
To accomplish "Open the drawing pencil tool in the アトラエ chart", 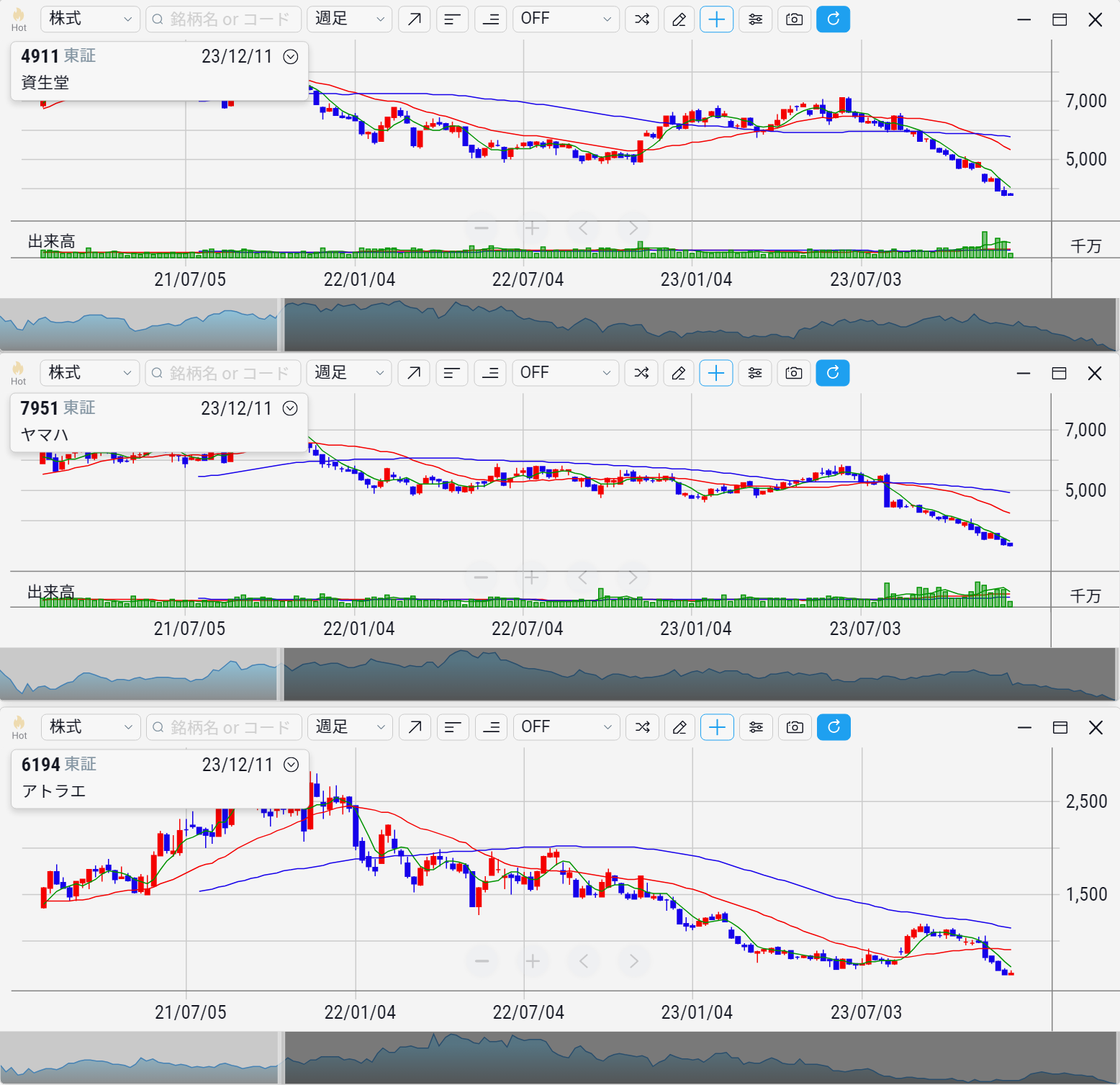I will click(x=679, y=727).
